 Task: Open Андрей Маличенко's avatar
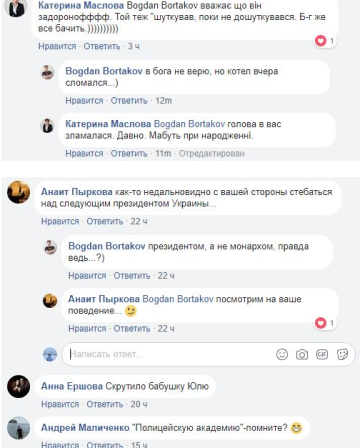click(x=18, y=428)
